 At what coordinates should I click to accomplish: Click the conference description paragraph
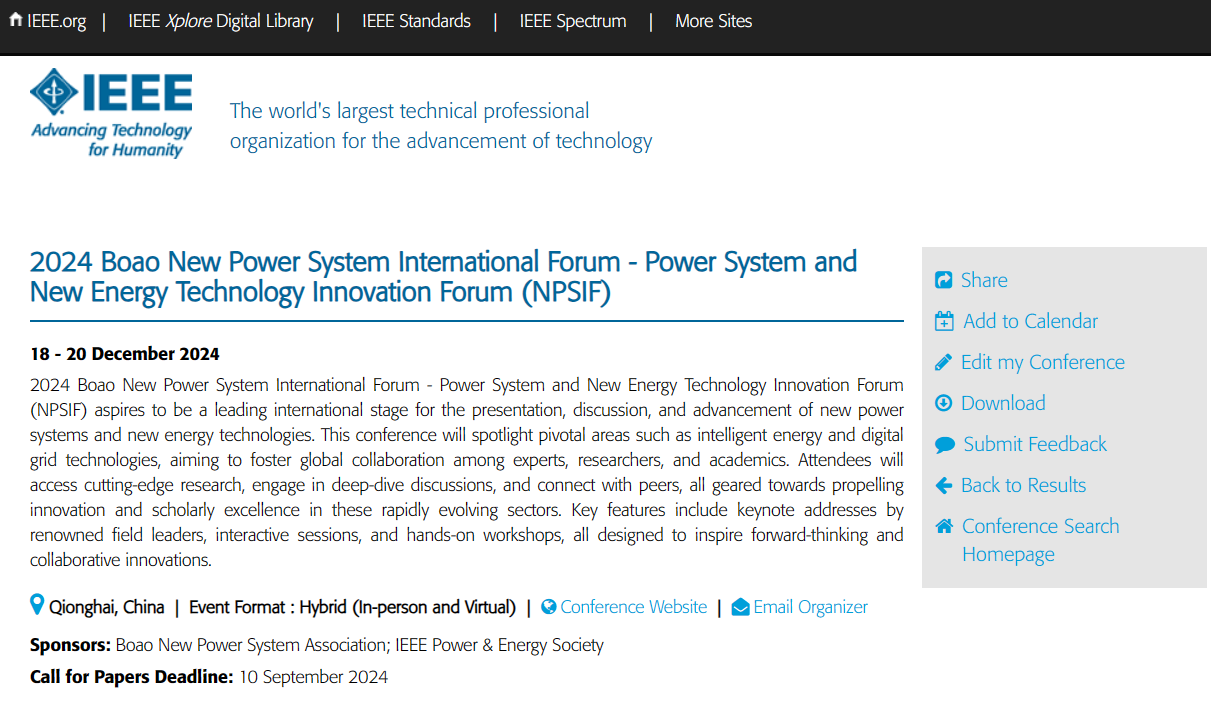(x=467, y=472)
